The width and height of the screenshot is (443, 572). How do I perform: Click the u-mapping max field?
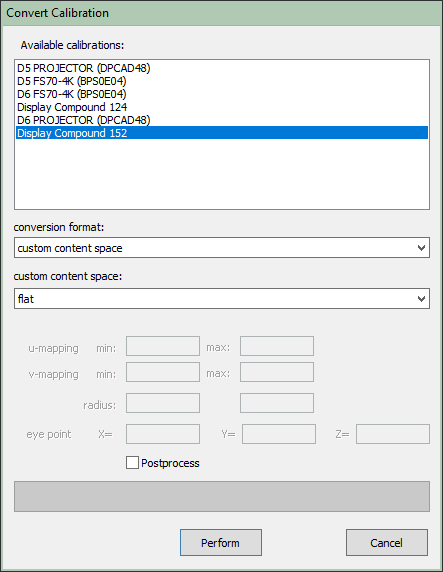(x=277, y=346)
